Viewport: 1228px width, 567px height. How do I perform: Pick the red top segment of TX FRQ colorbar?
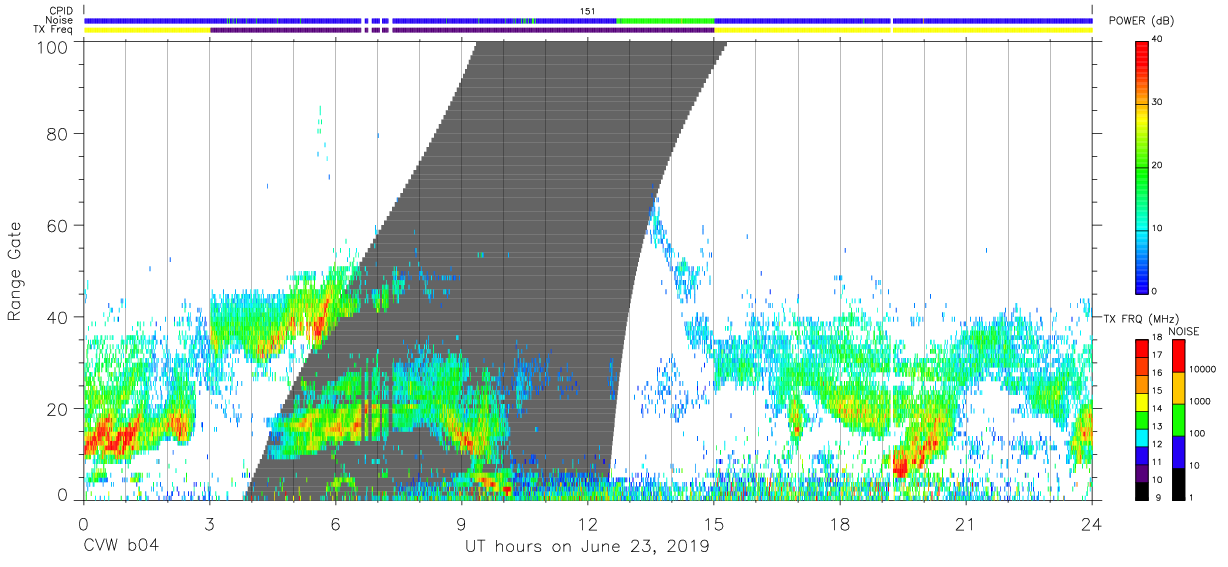[x=1143, y=346]
